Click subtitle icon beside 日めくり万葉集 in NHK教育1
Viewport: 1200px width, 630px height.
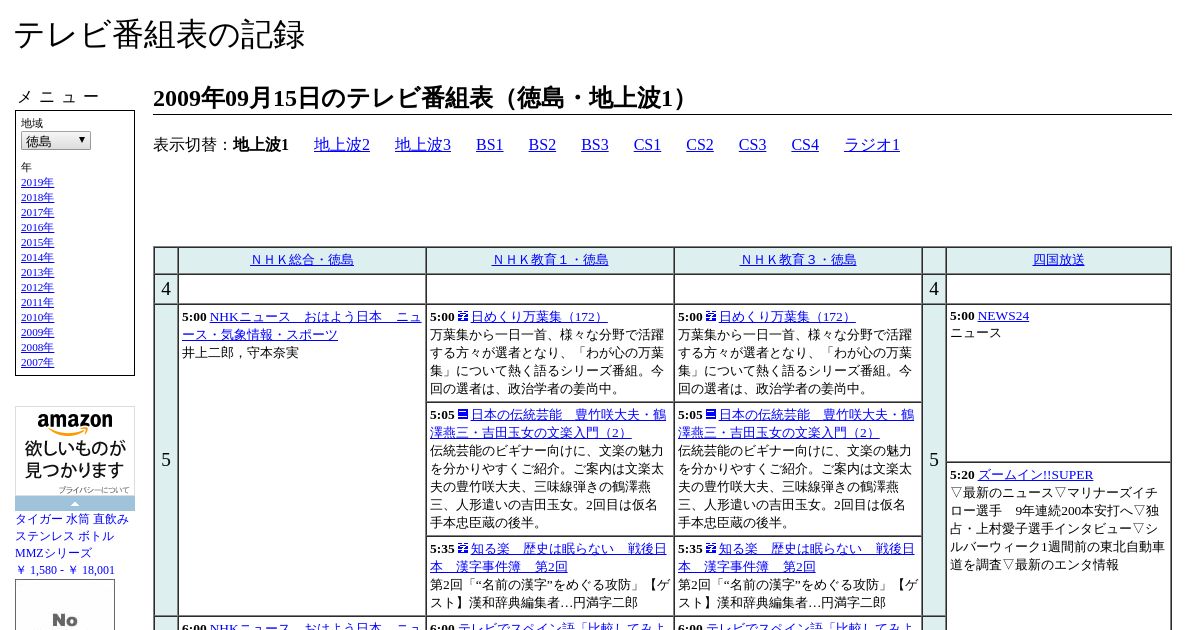tap(463, 317)
